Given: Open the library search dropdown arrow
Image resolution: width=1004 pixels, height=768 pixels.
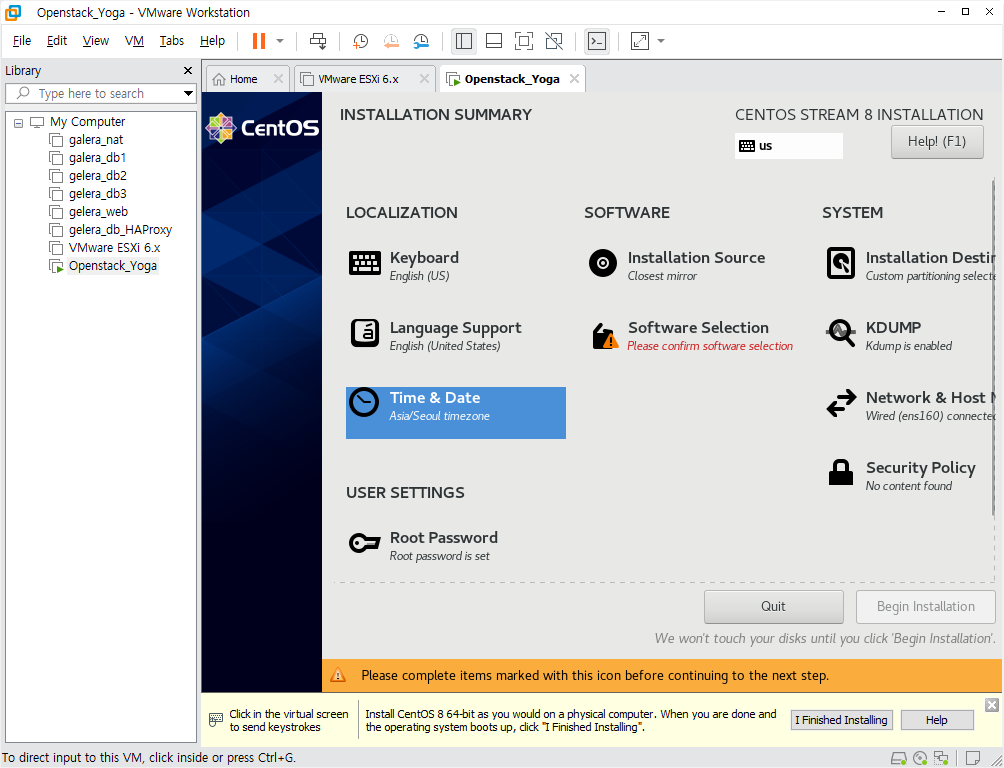Looking at the screenshot, I should point(188,94).
